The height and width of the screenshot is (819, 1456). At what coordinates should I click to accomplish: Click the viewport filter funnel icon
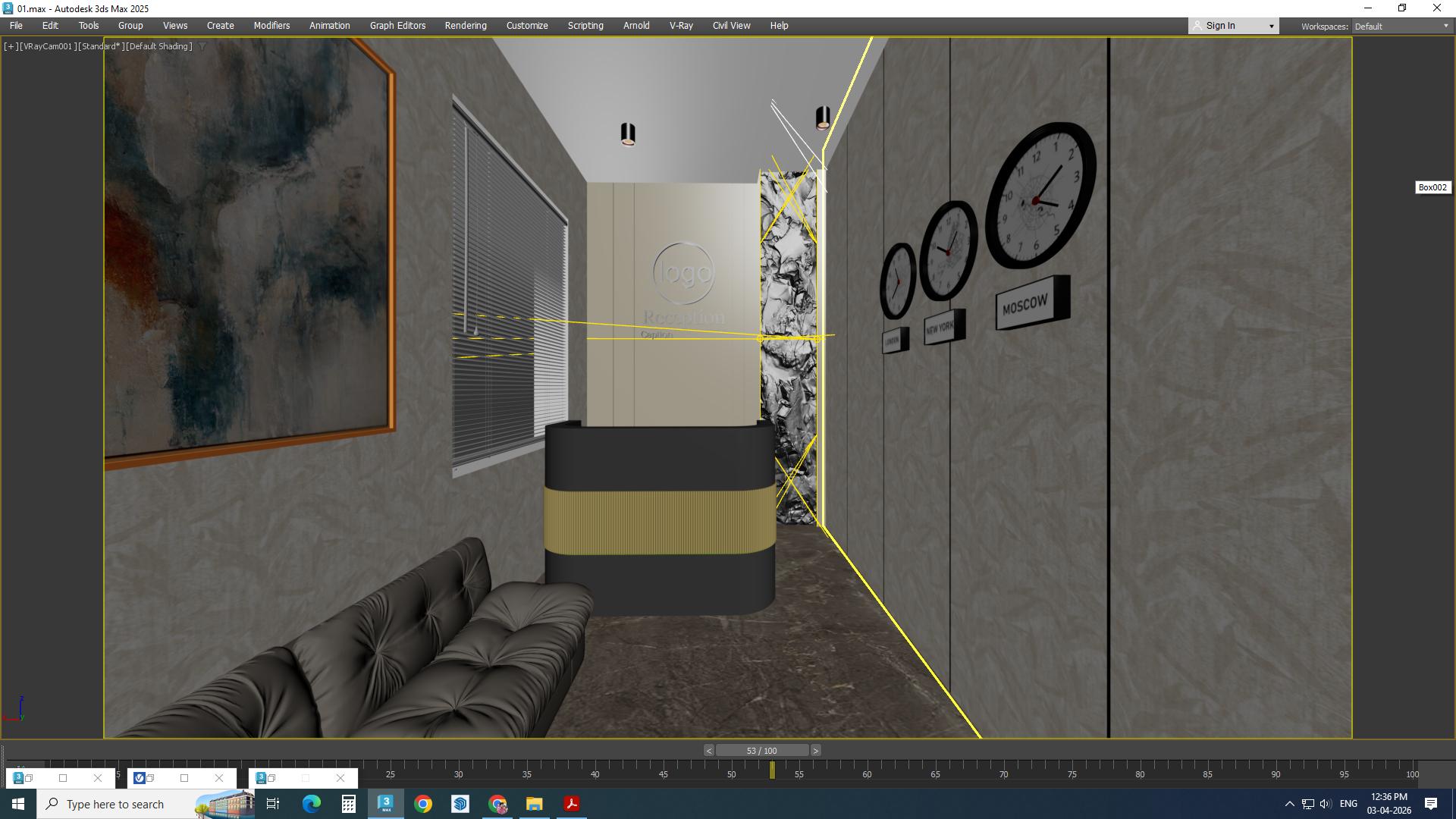point(202,46)
